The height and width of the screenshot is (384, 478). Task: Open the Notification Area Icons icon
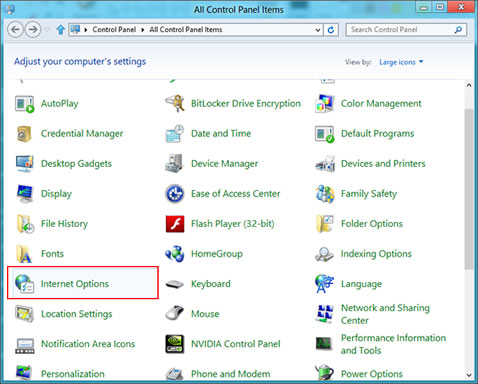click(25, 346)
